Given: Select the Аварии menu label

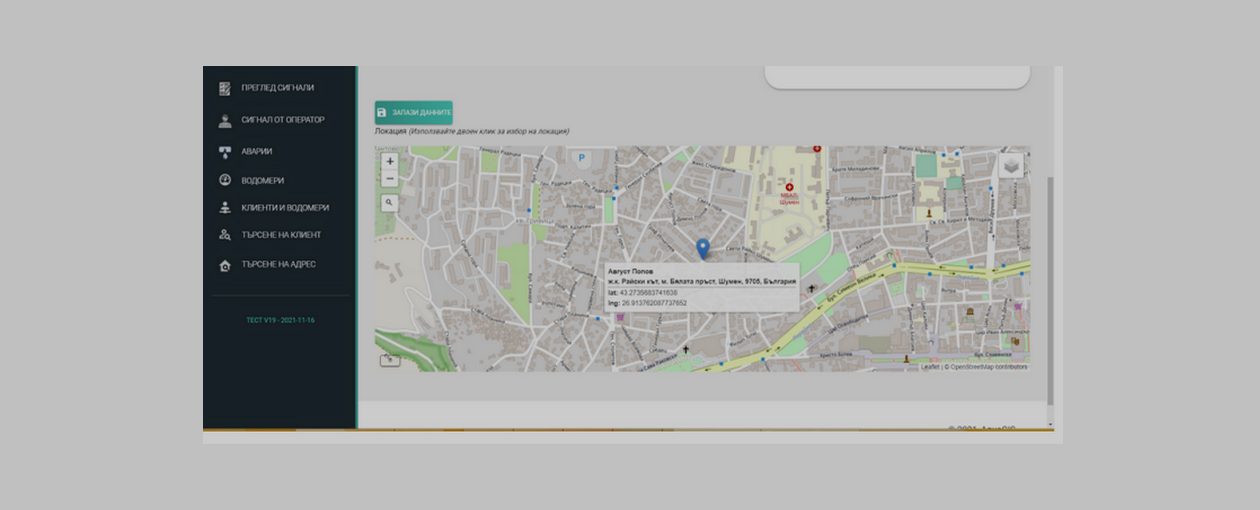Looking at the screenshot, I should click(x=256, y=152).
